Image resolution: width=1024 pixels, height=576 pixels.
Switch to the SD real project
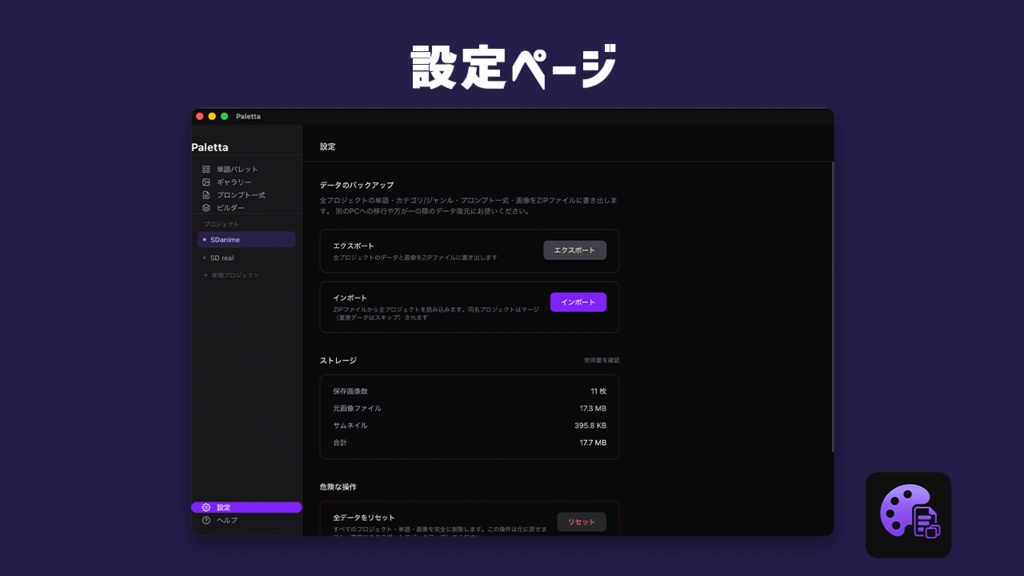coord(246,258)
